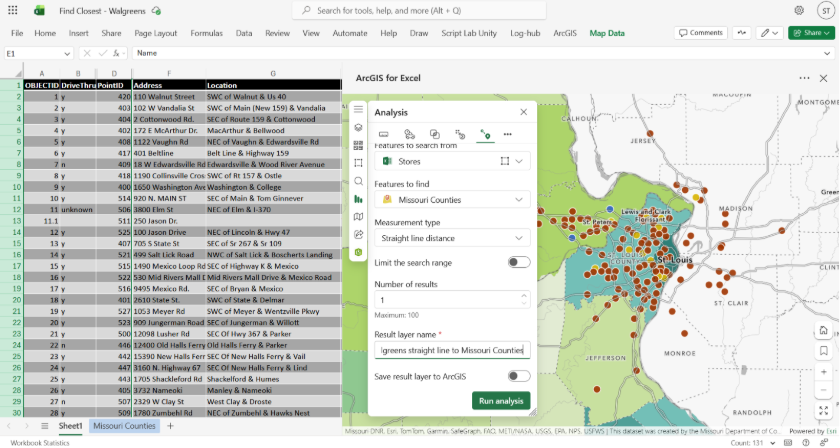Click the cloud save status icon
Image resolution: width=840 pixels, height=448 pixels.
click(156, 11)
